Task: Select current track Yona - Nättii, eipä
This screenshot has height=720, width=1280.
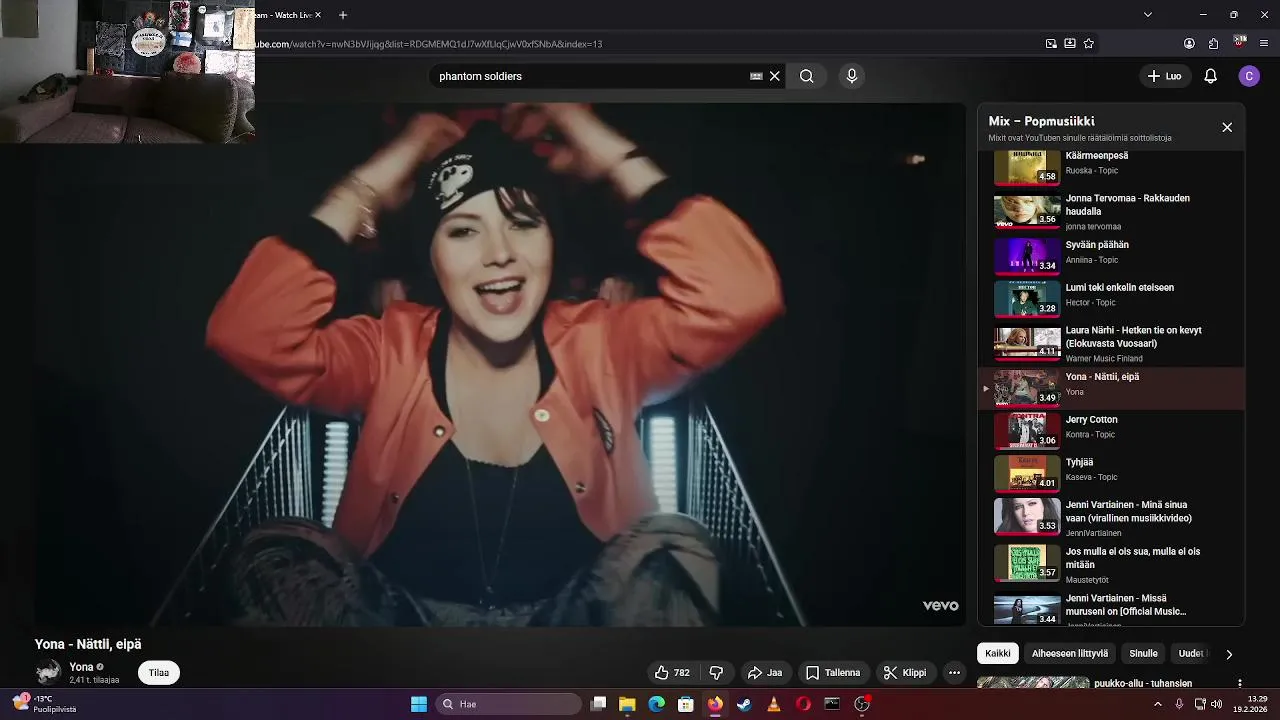Action: (x=1110, y=388)
